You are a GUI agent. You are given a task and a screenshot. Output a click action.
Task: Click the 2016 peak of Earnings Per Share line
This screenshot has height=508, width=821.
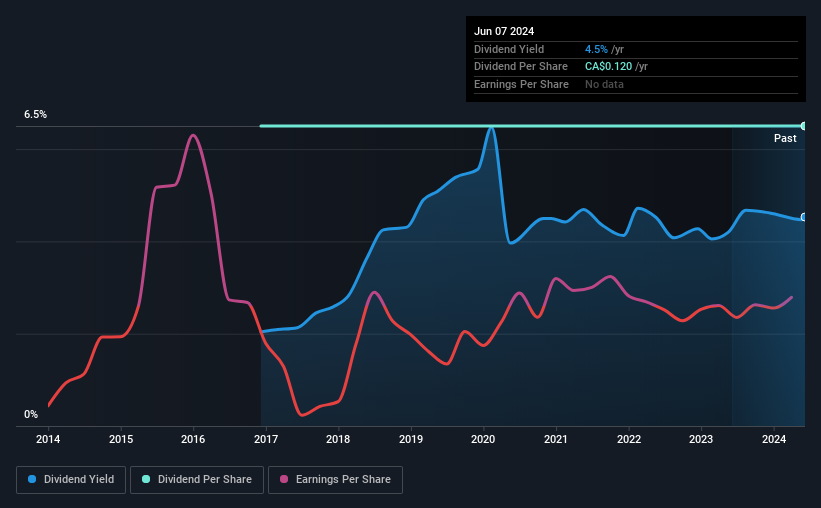pyautogui.click(x=193, y=135)
